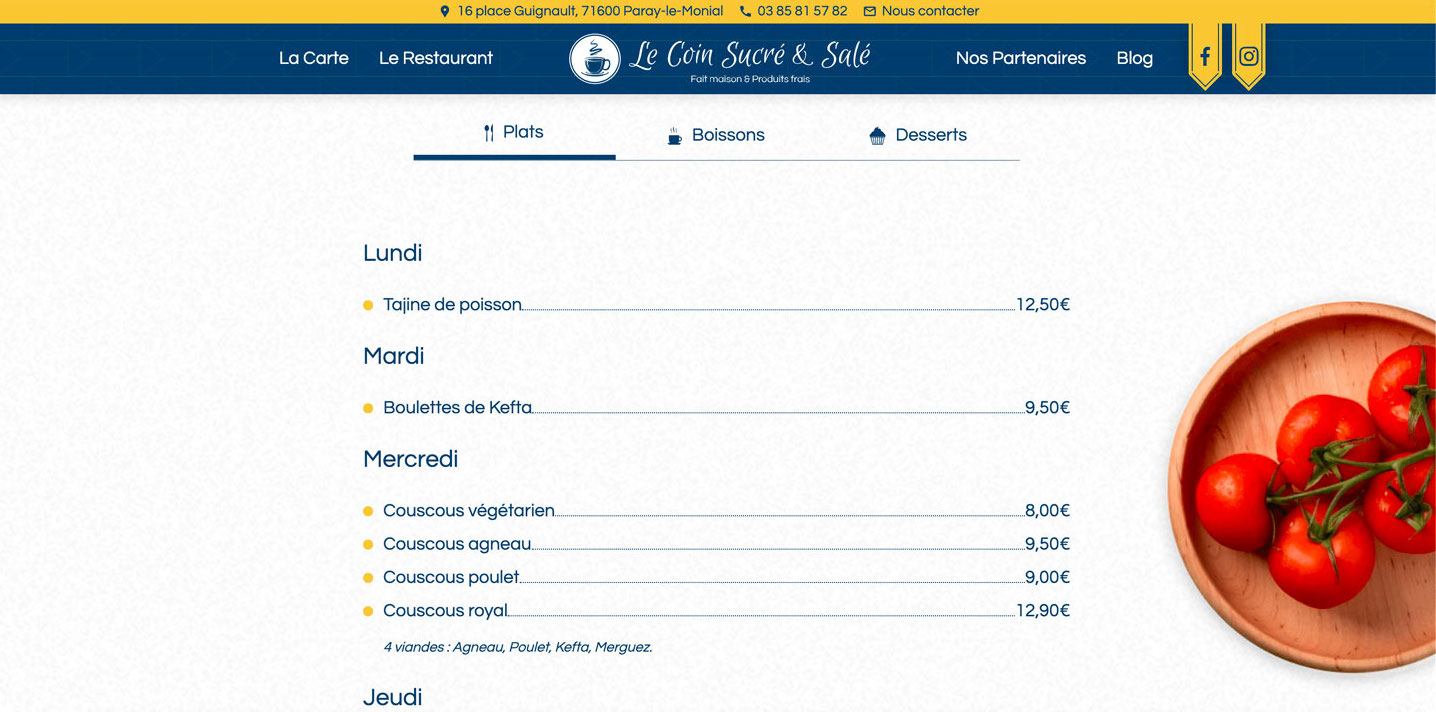This screenshot has width=1436, height=712.
Task: Call the phone number 03 85 81 57 82
Action: (x=802, y=11)
